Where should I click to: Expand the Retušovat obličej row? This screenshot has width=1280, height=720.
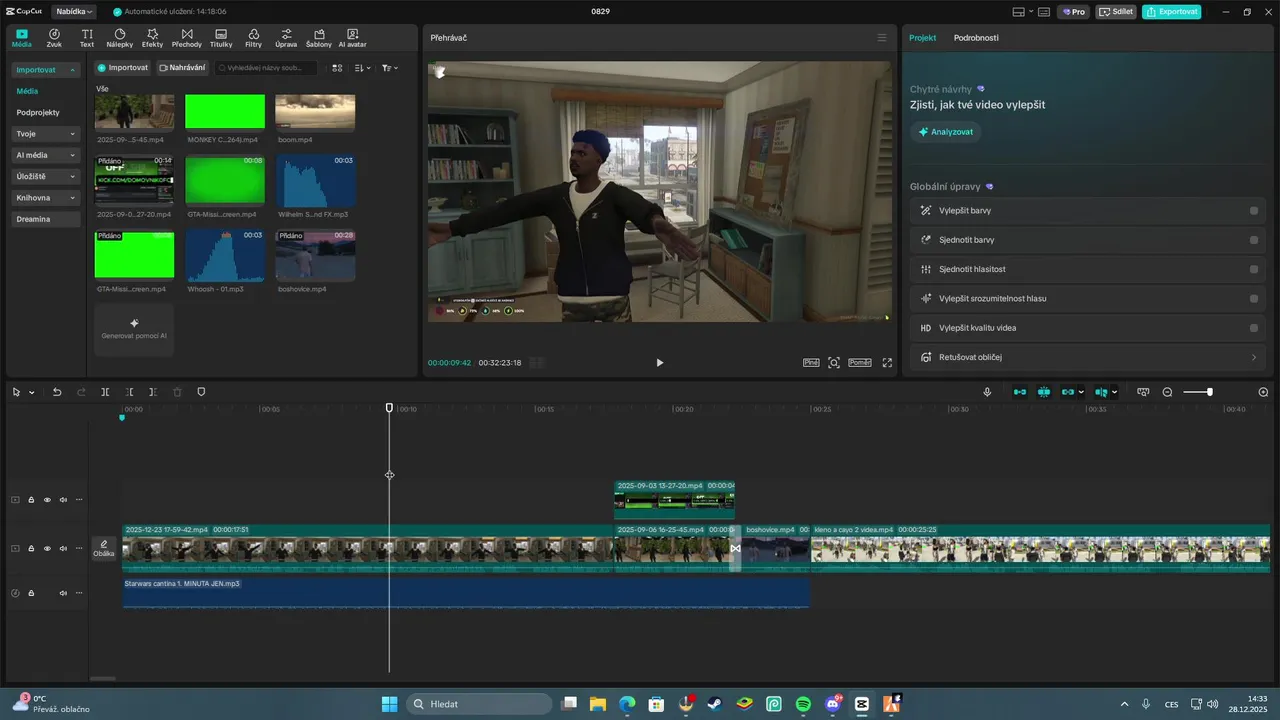(x=1087, y=357)
